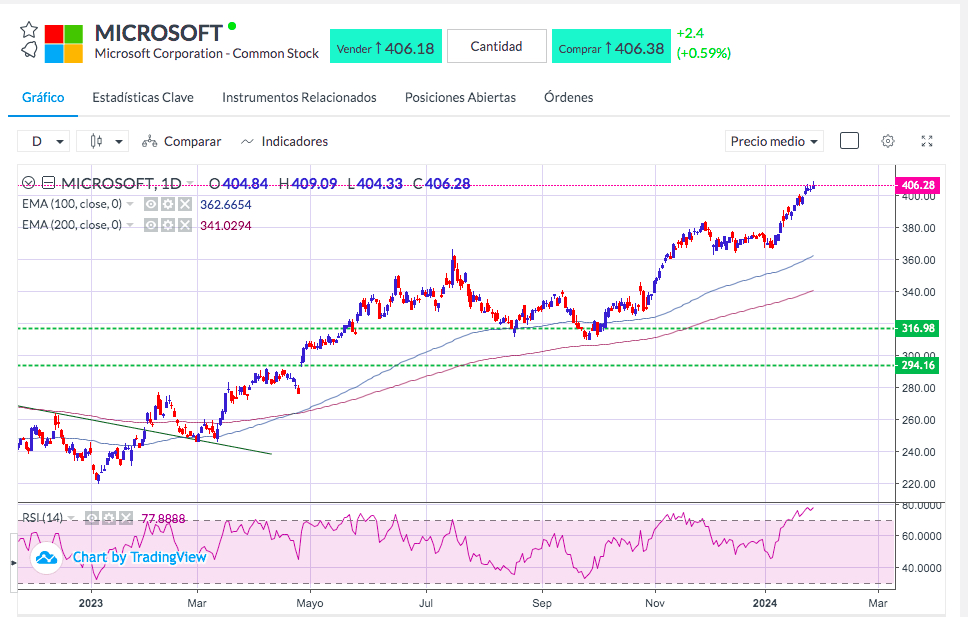
Task: Open settings gear for EMA 100
Action: 168,204
